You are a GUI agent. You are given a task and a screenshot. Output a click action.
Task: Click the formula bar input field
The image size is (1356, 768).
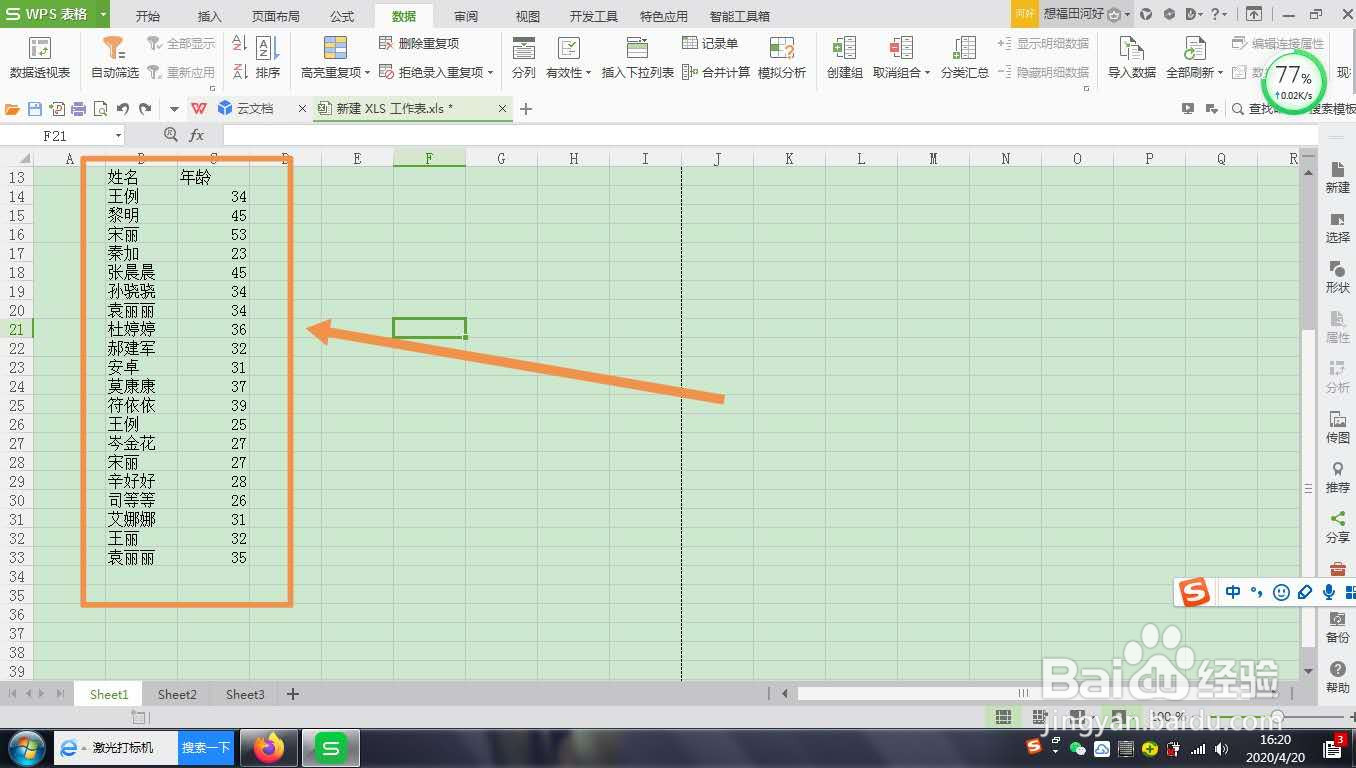(x=770, y=135)
